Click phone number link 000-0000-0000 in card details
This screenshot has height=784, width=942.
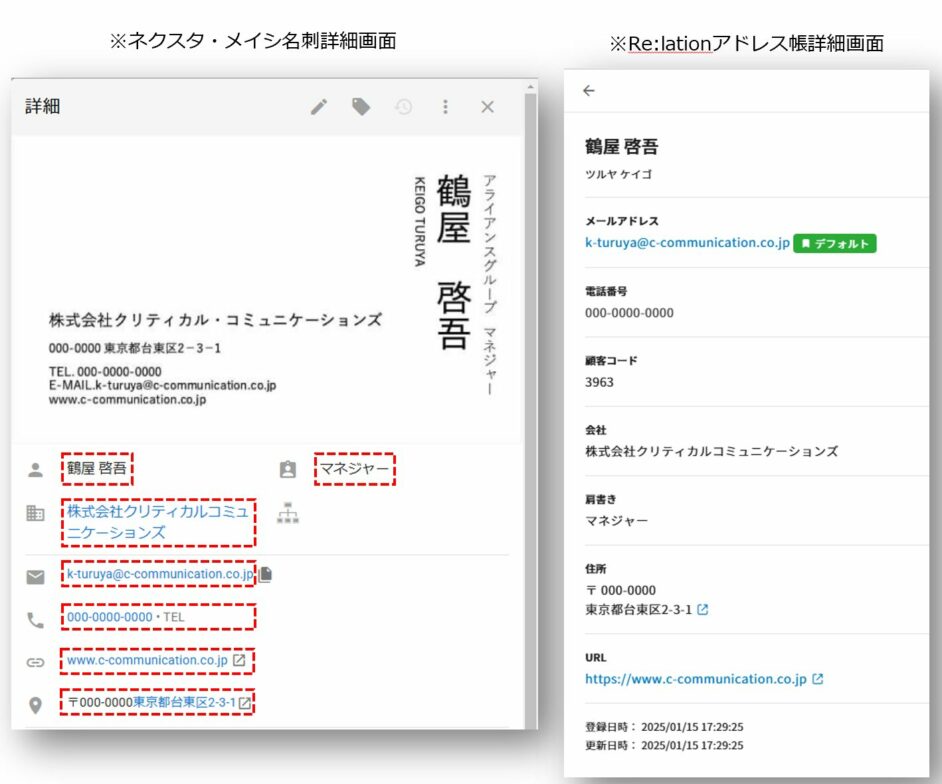click(109, 617)
